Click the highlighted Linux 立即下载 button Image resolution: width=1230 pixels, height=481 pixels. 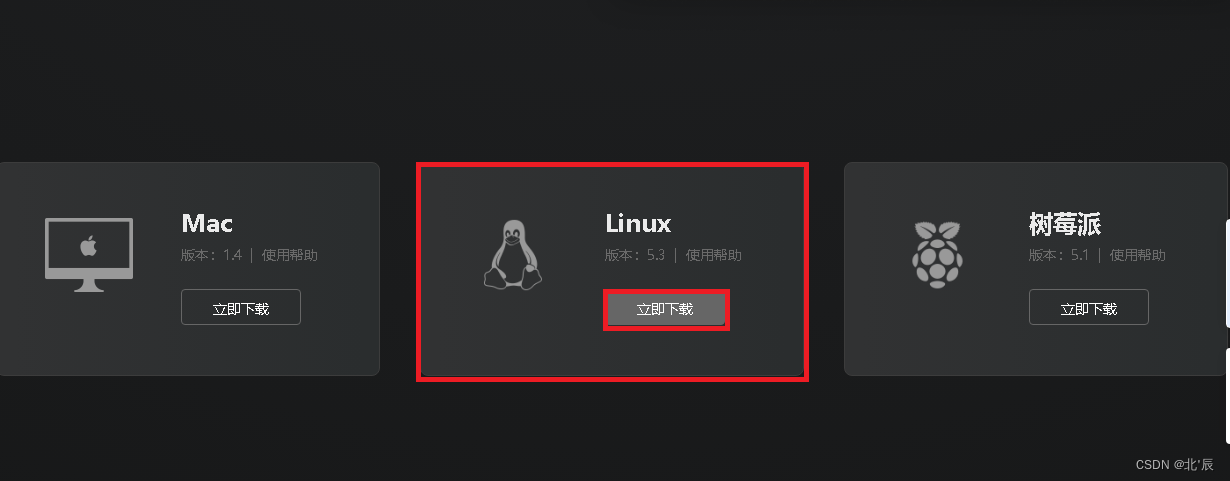666,309
